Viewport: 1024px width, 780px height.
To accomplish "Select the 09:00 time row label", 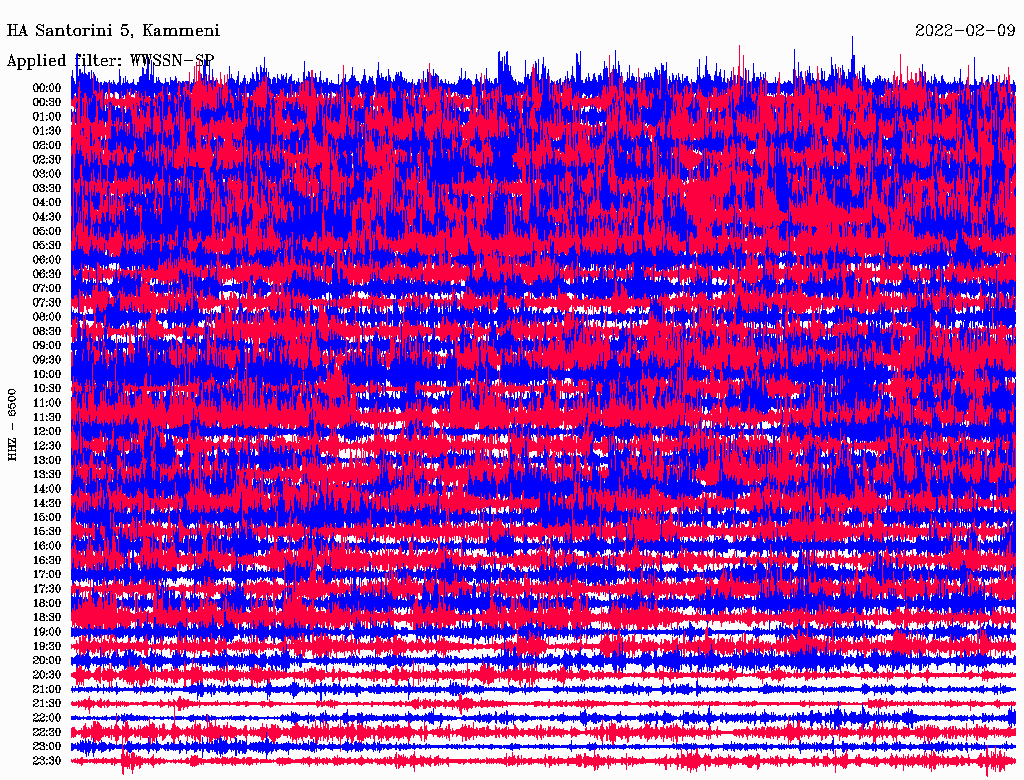I will 47,345.
